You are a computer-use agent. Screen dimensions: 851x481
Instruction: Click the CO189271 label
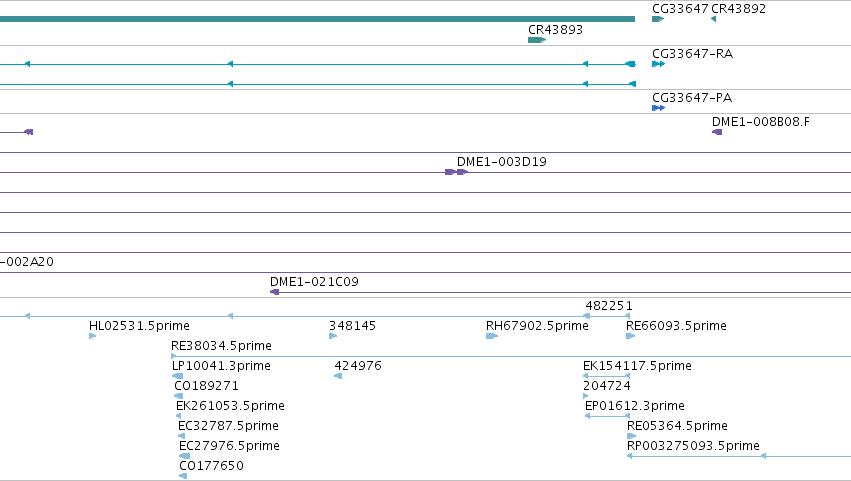coord(206,386)
